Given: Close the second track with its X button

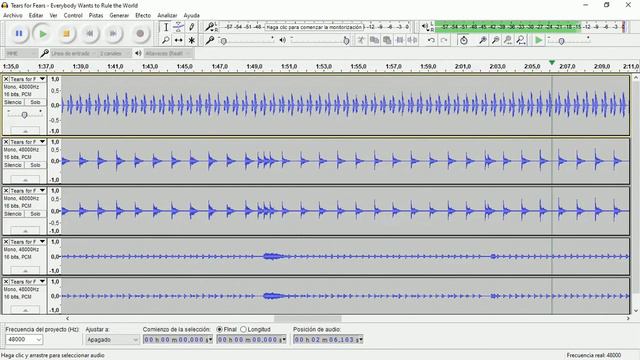Looking at the screenshot, I should point(6,142).
